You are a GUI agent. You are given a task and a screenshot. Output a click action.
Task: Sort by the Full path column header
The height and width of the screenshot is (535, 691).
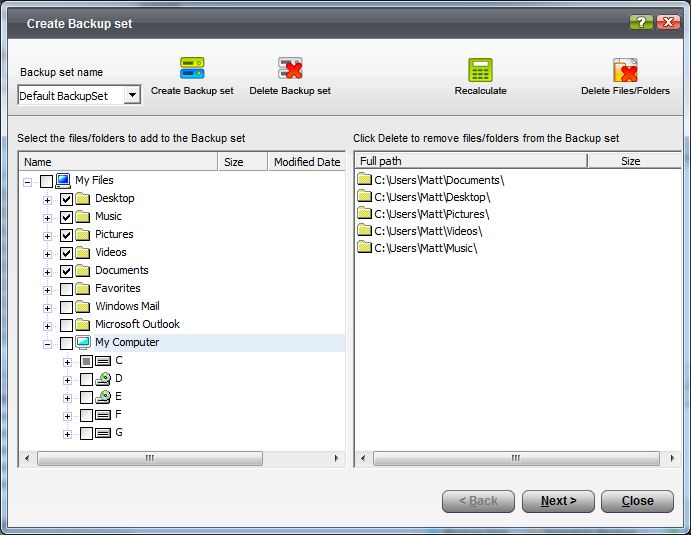click(471, 161)
